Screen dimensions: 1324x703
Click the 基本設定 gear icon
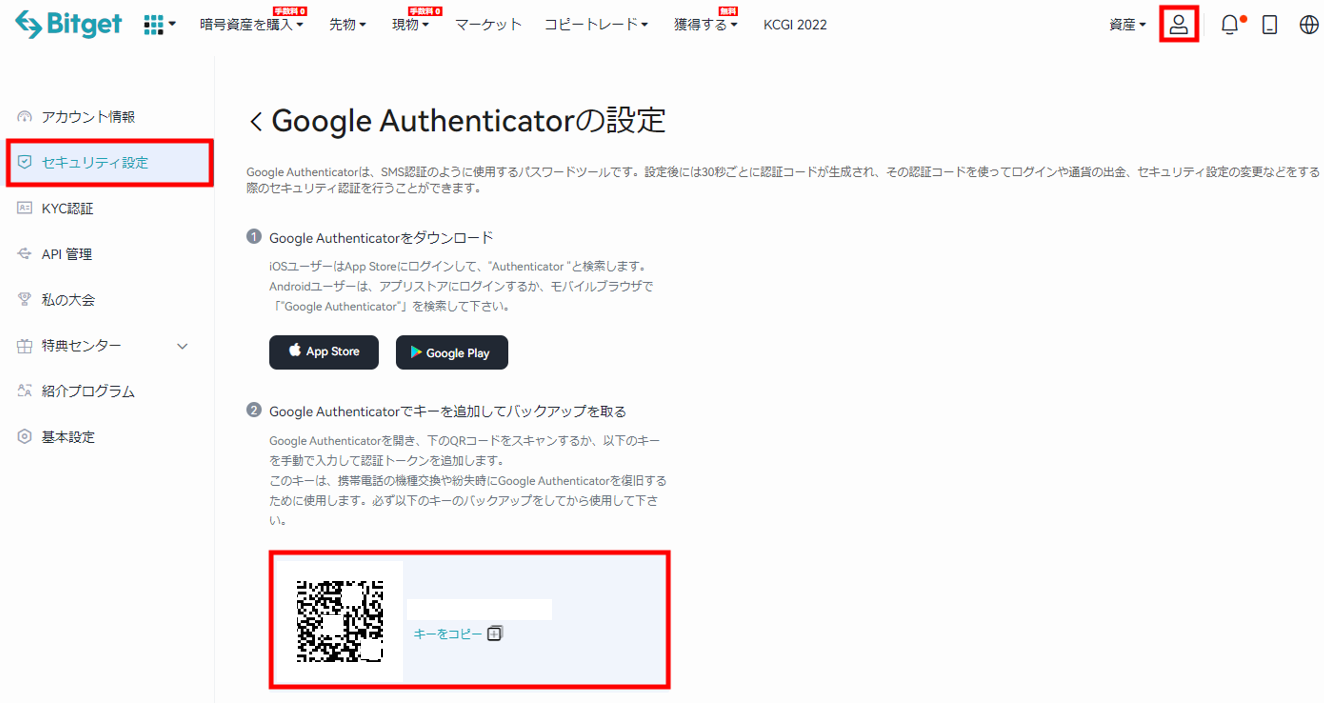(25, 437)
